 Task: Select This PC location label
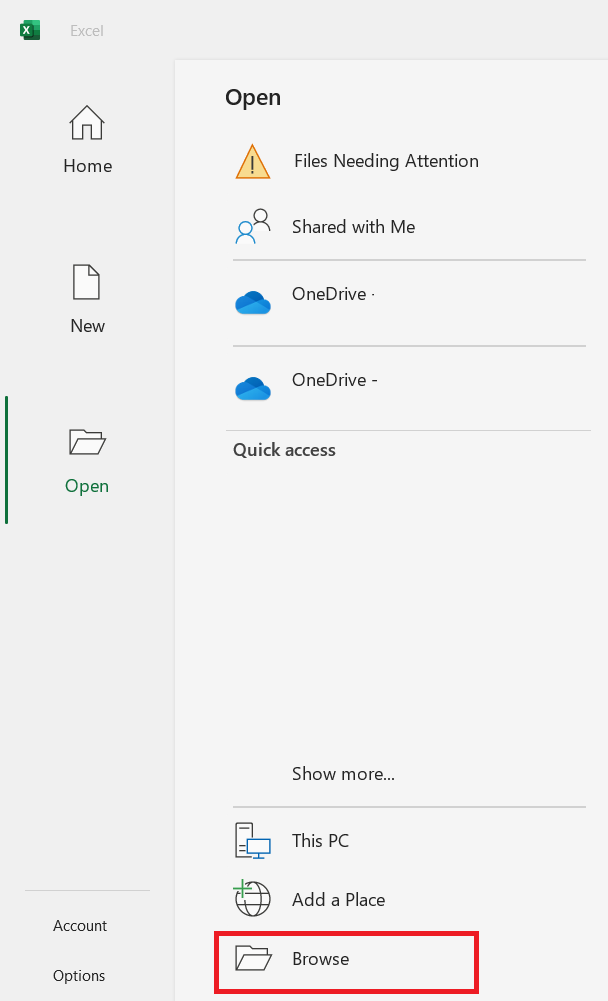coord(321,841)
